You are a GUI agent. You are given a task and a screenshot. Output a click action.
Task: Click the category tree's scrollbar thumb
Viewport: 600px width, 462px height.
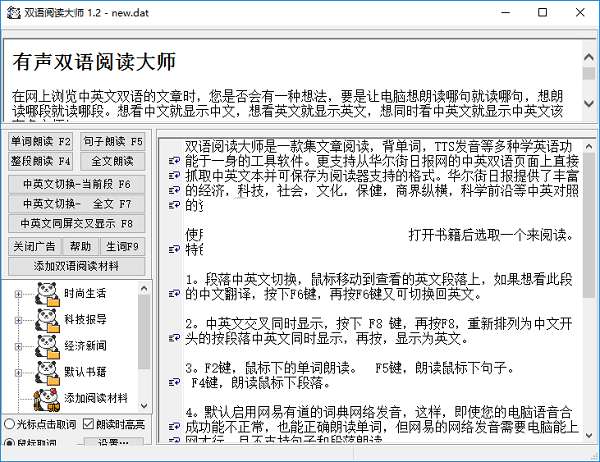pyautogui.click(x=144, y=332)
